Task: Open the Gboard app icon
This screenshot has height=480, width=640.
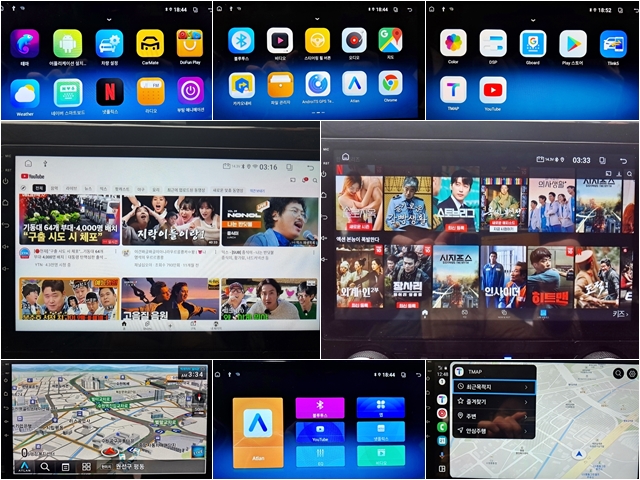Action: point(533,43)
